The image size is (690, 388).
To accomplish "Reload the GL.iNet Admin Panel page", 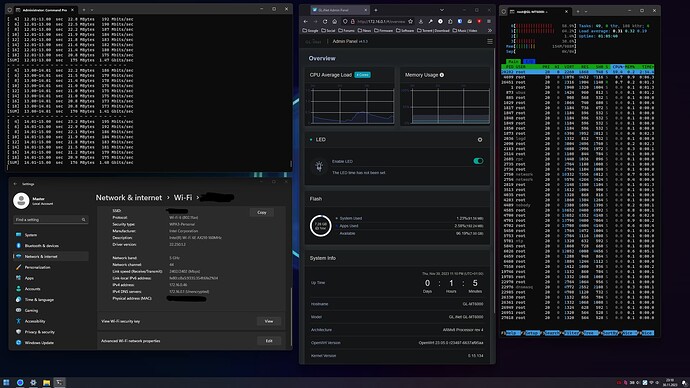I will [325, 21].
